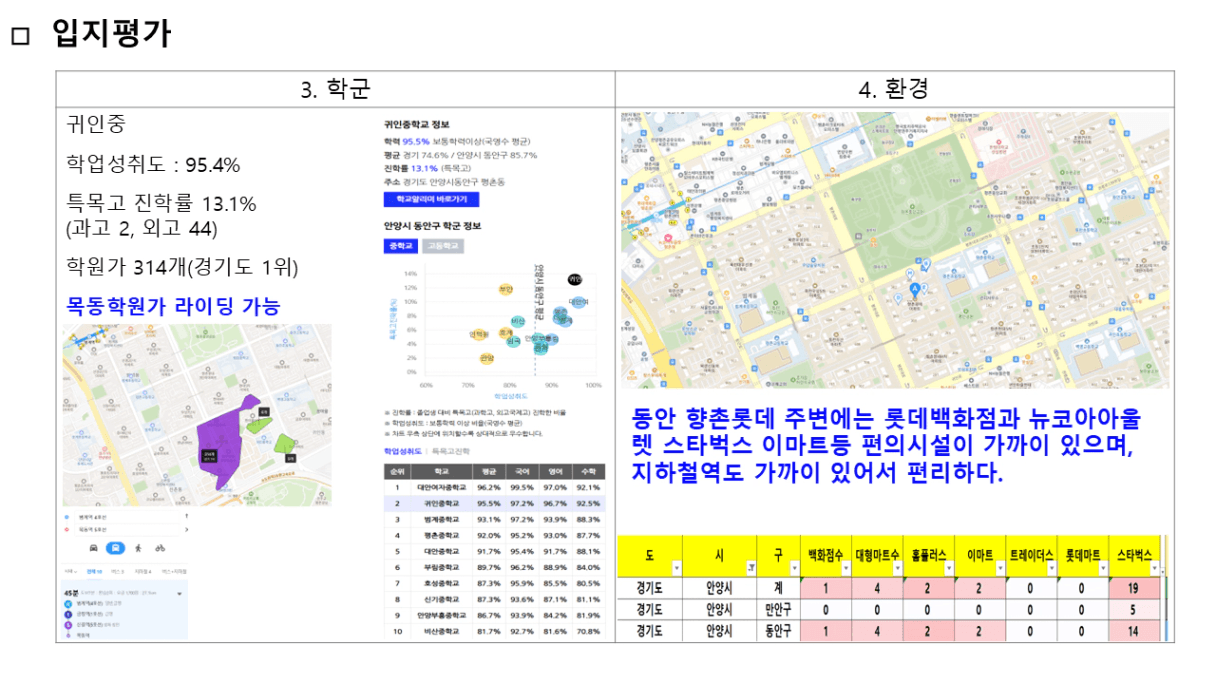Viewport: 1216px width, 684px height.
Task: Open the 대형마트수 column filter dropdown
Action: coord(898,568)
